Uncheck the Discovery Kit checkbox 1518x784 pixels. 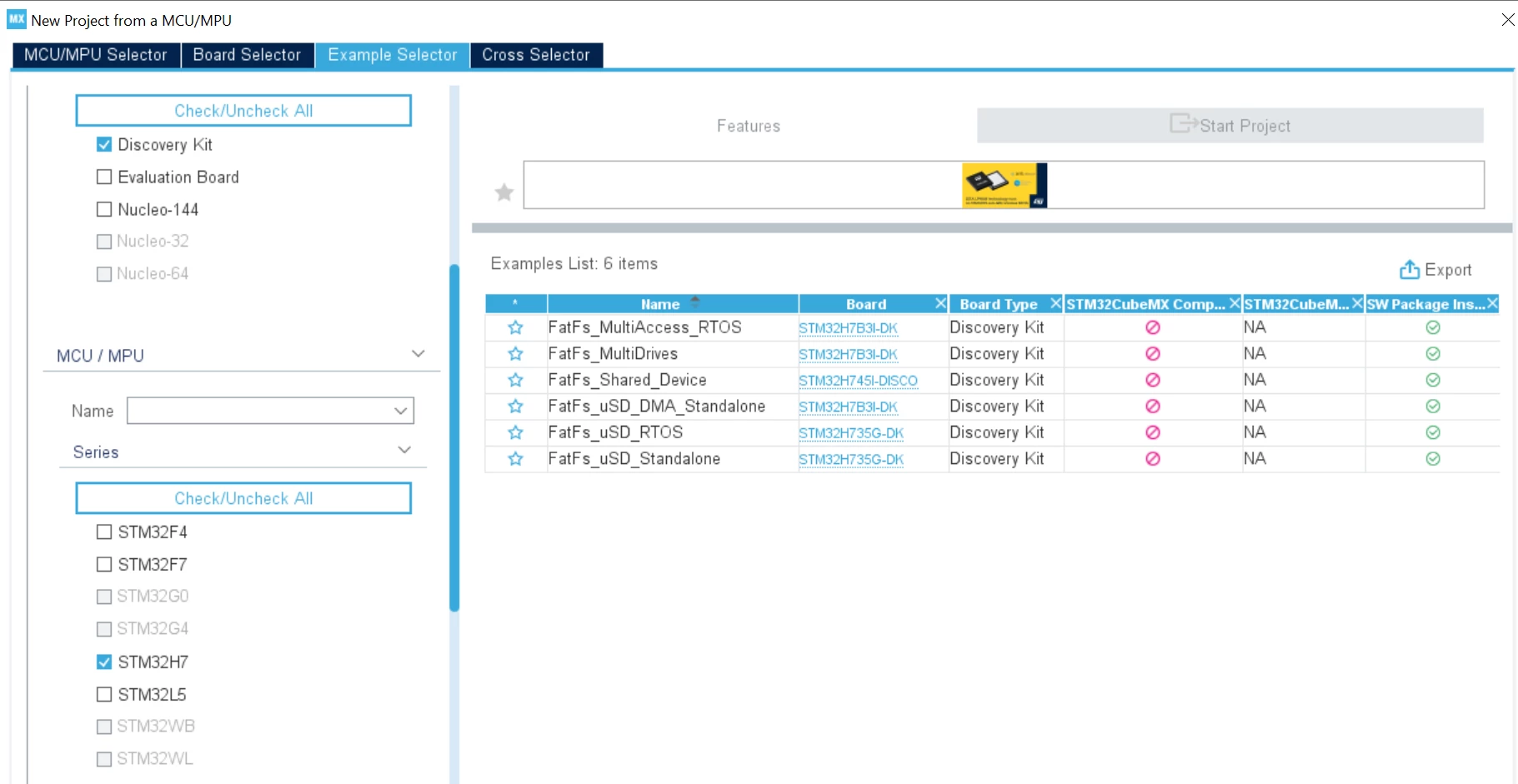point(104,144)
